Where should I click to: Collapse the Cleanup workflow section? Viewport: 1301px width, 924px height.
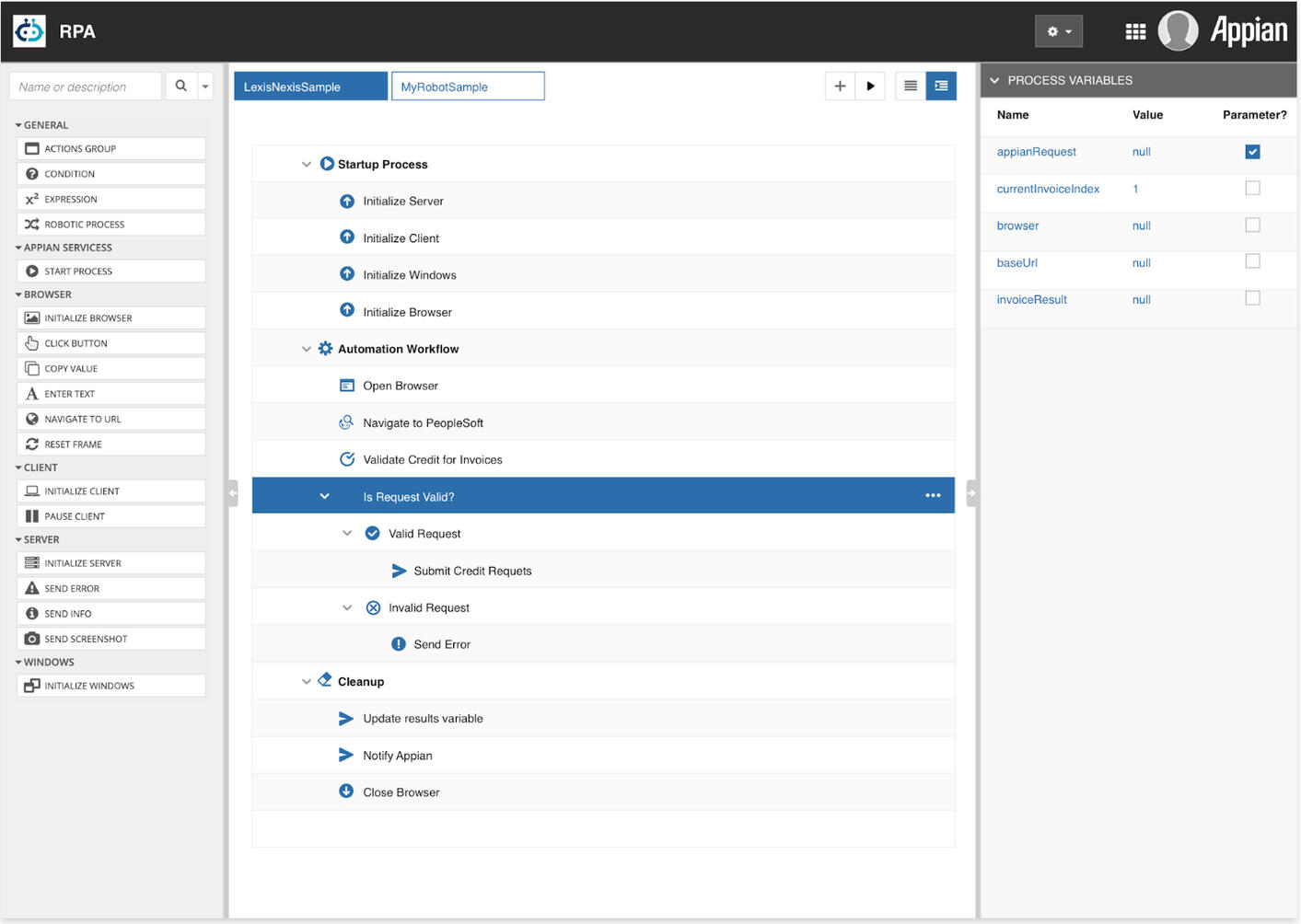(x=307, y=681)
